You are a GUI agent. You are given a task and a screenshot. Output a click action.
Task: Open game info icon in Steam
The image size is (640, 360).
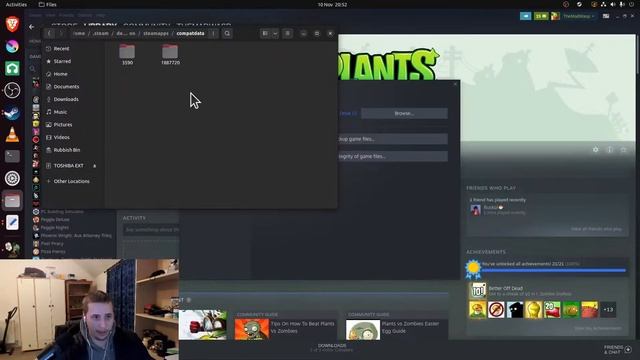click(x=610, y=150)
